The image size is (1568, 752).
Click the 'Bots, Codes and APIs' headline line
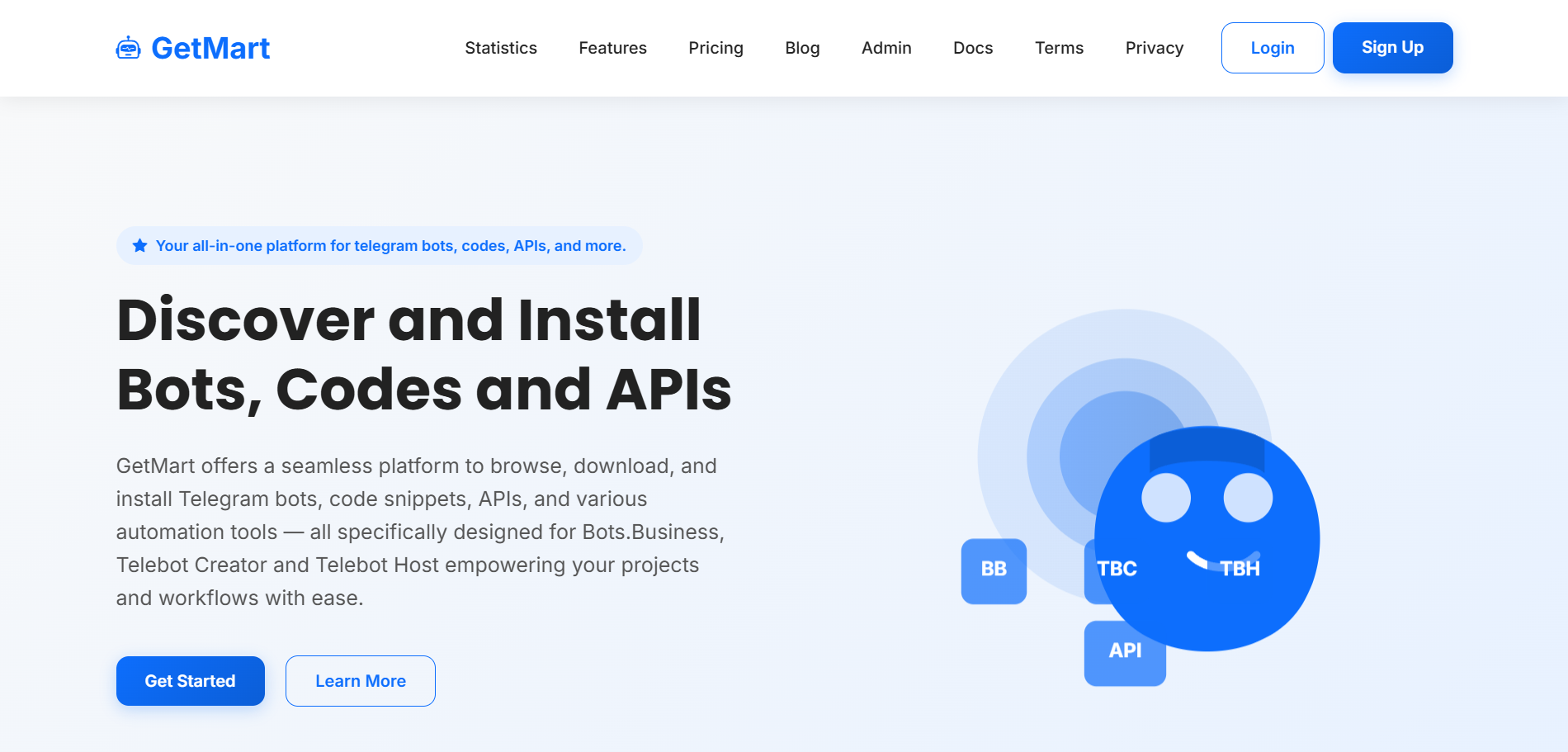(x=424, y=390)
